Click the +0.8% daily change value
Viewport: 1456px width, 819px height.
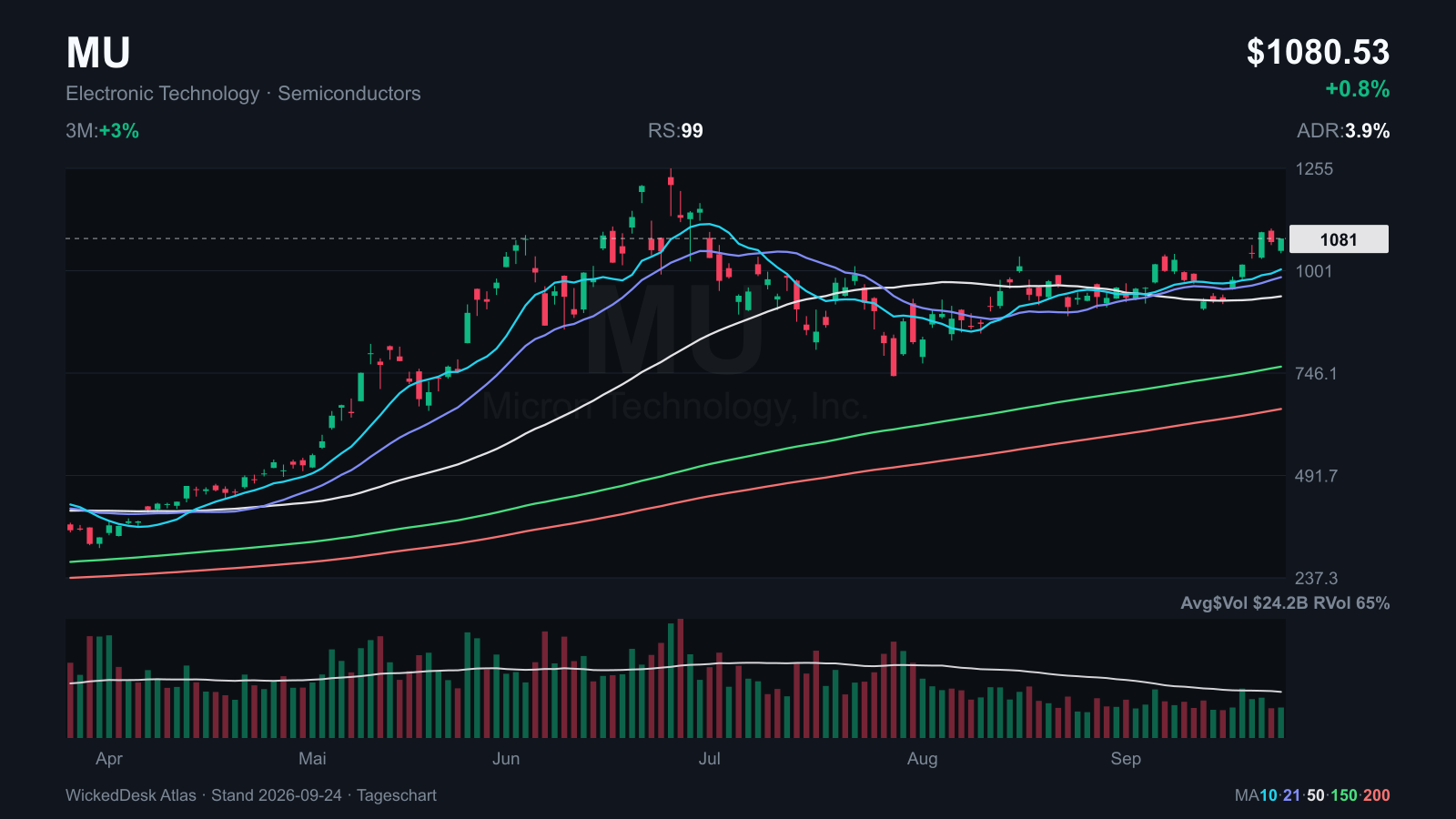click(1357, 89)
